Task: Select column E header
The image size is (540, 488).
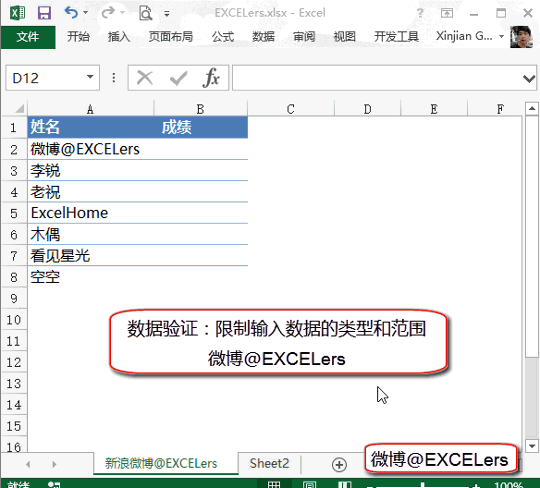Action: (x=434, y=109)
